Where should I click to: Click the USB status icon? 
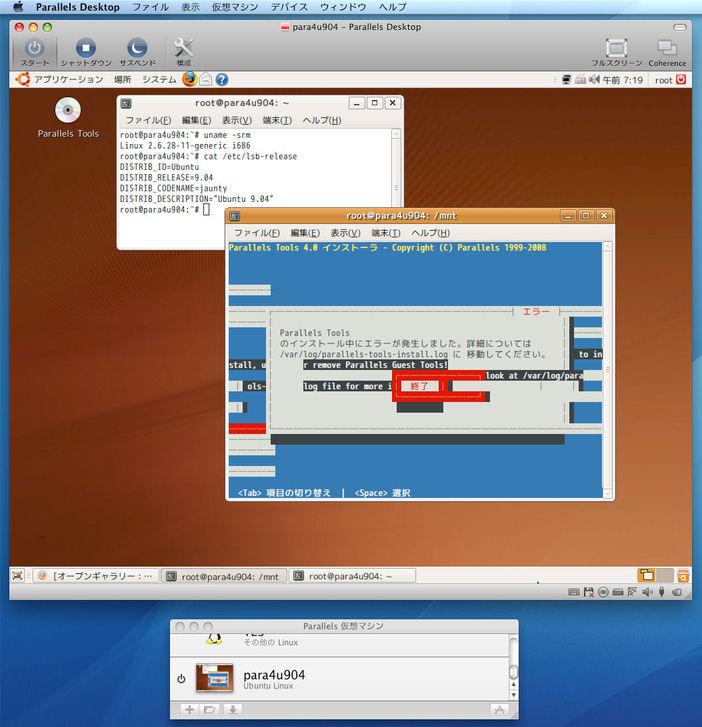point(662,592)
